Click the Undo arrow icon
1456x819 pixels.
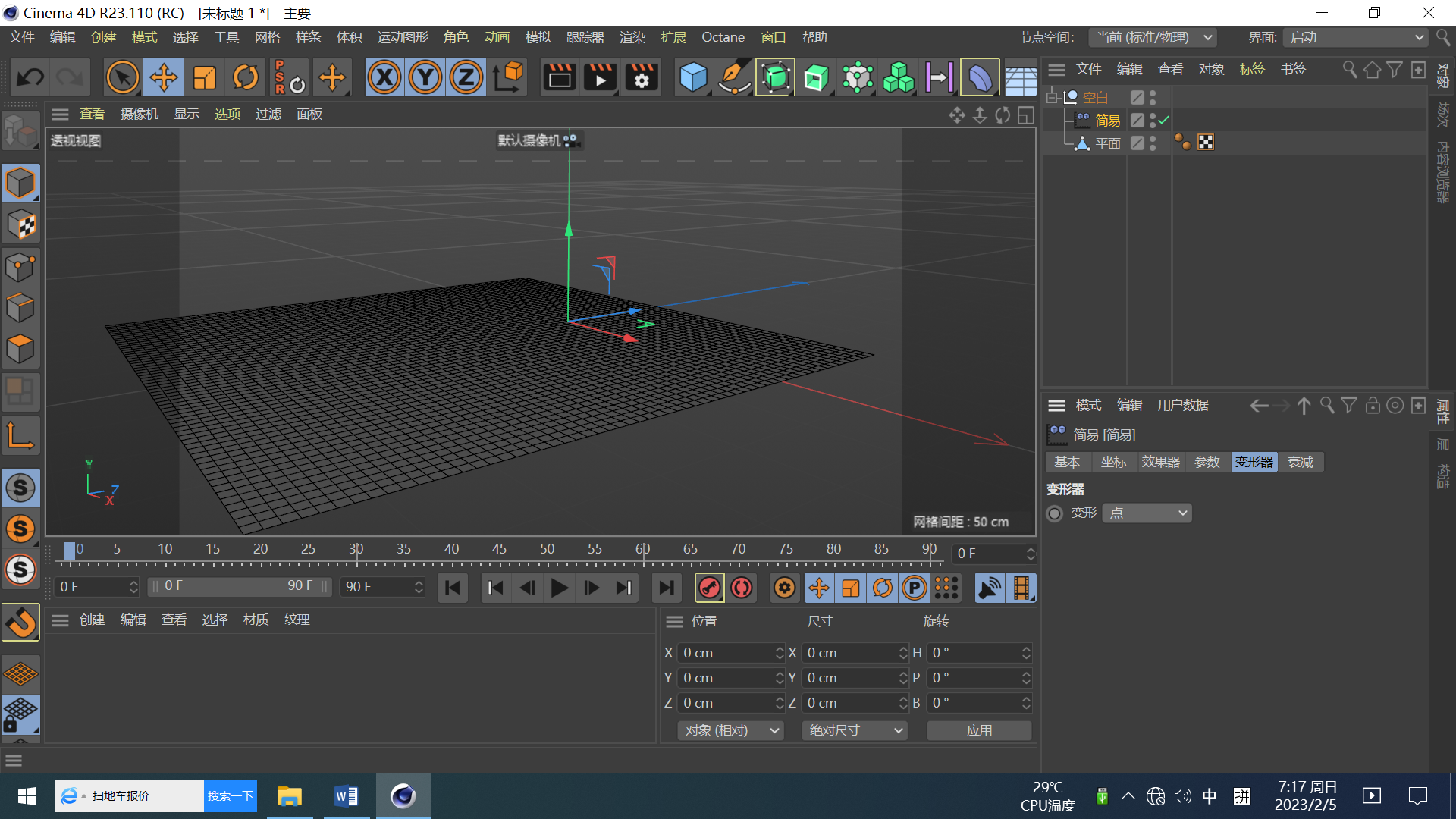pyautogui.click(x=30, y=77)
